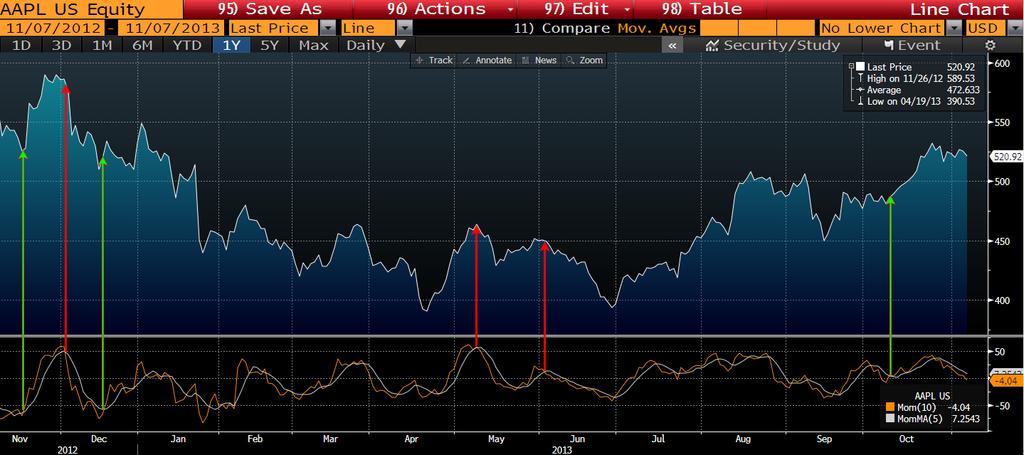The width and height of the screenshot is (1024, 455).
Task: Click 11) Compare
Action: tap(561, 28)
